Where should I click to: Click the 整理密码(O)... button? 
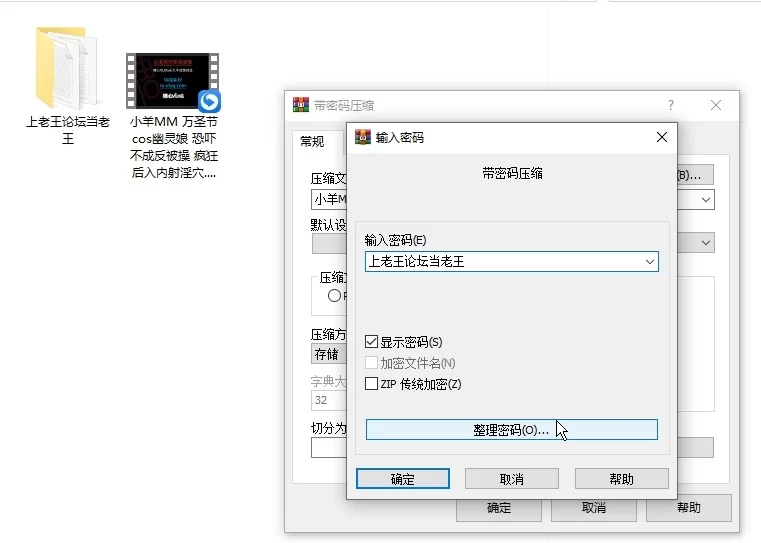(512, 429)
